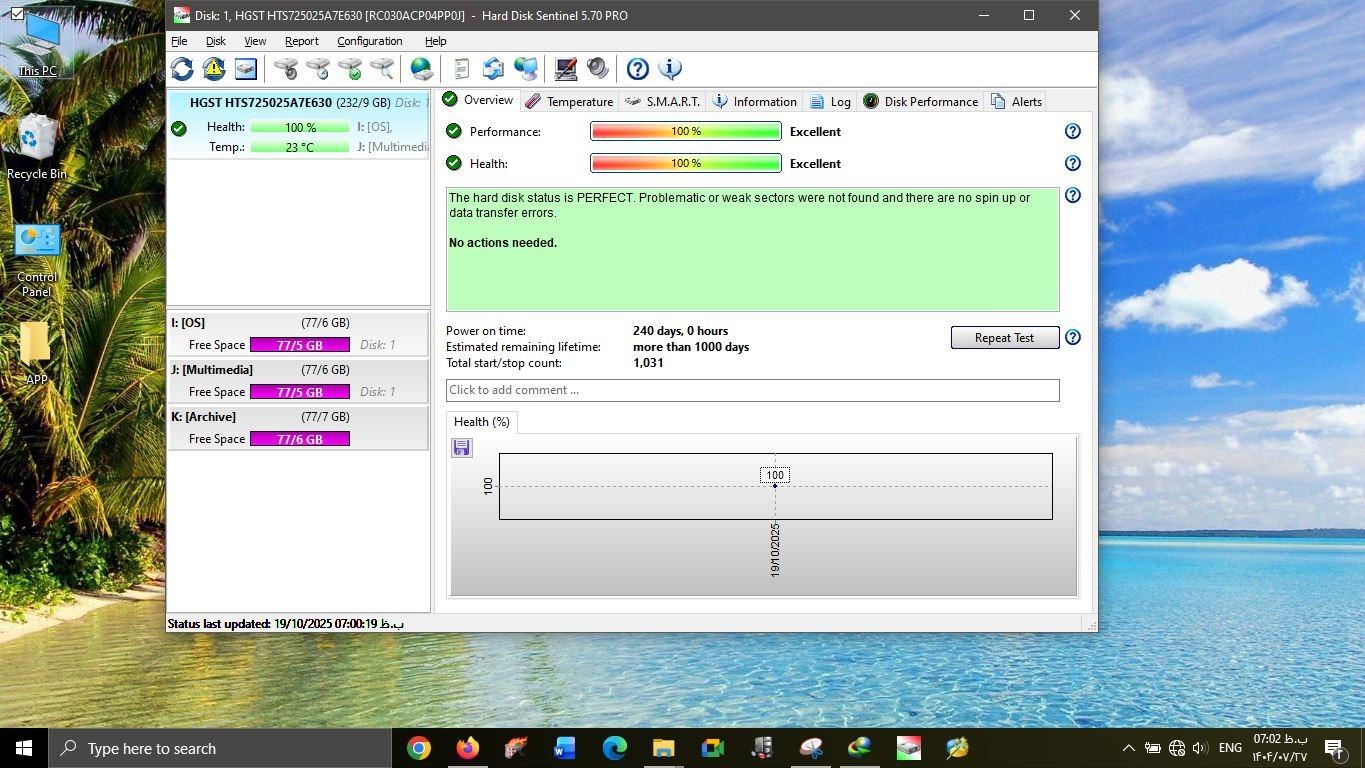This screenshot has width=1365, height=768.
Task: Click the Refresh disk status toolbar icon
Action: [182, 69]
